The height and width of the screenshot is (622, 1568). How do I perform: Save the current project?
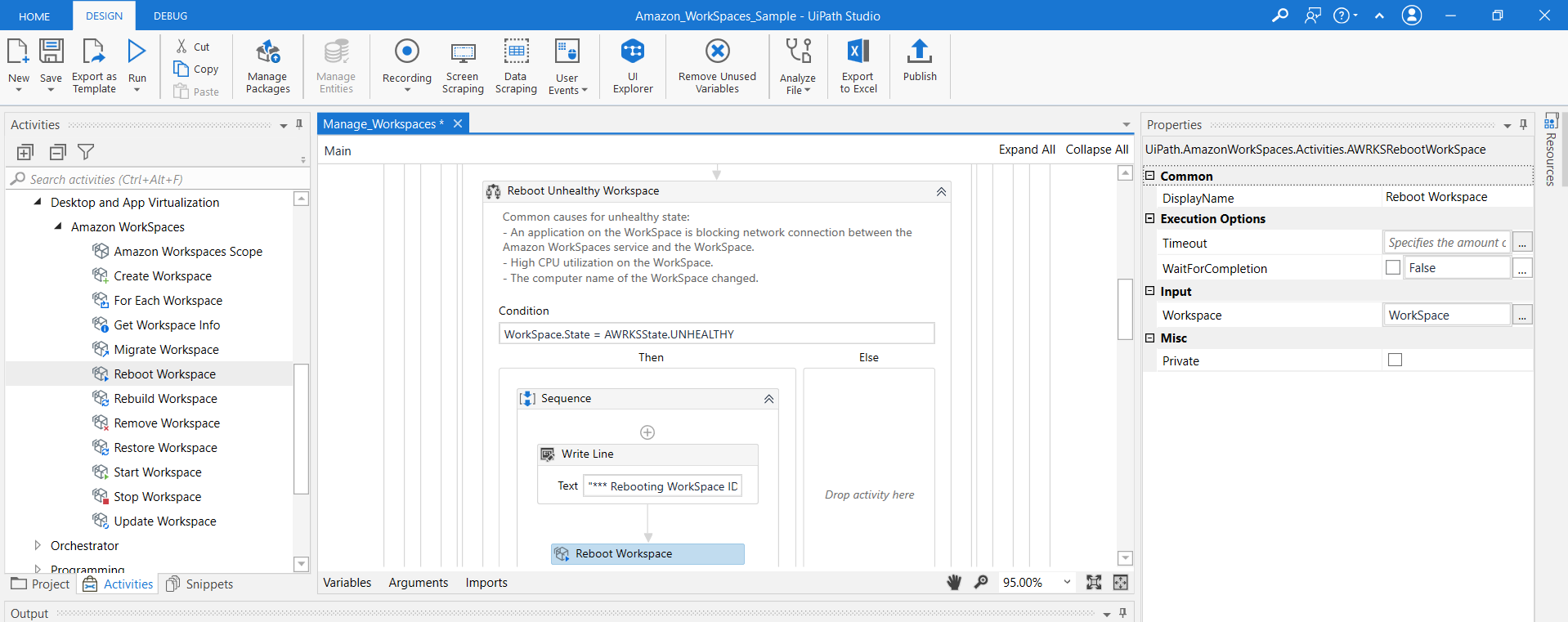tap(51, 65)
